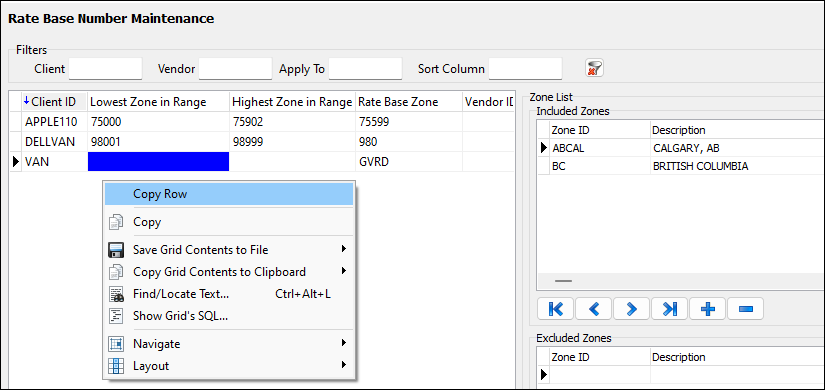Go to next Included Zones record
Viewport: 825px width, 390px height.
[631, 309]
